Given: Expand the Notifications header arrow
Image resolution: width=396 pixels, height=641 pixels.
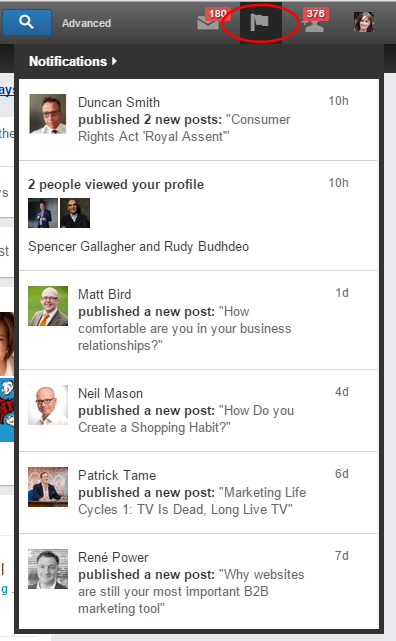Looking at the screenshot, I should pos(114,61).
